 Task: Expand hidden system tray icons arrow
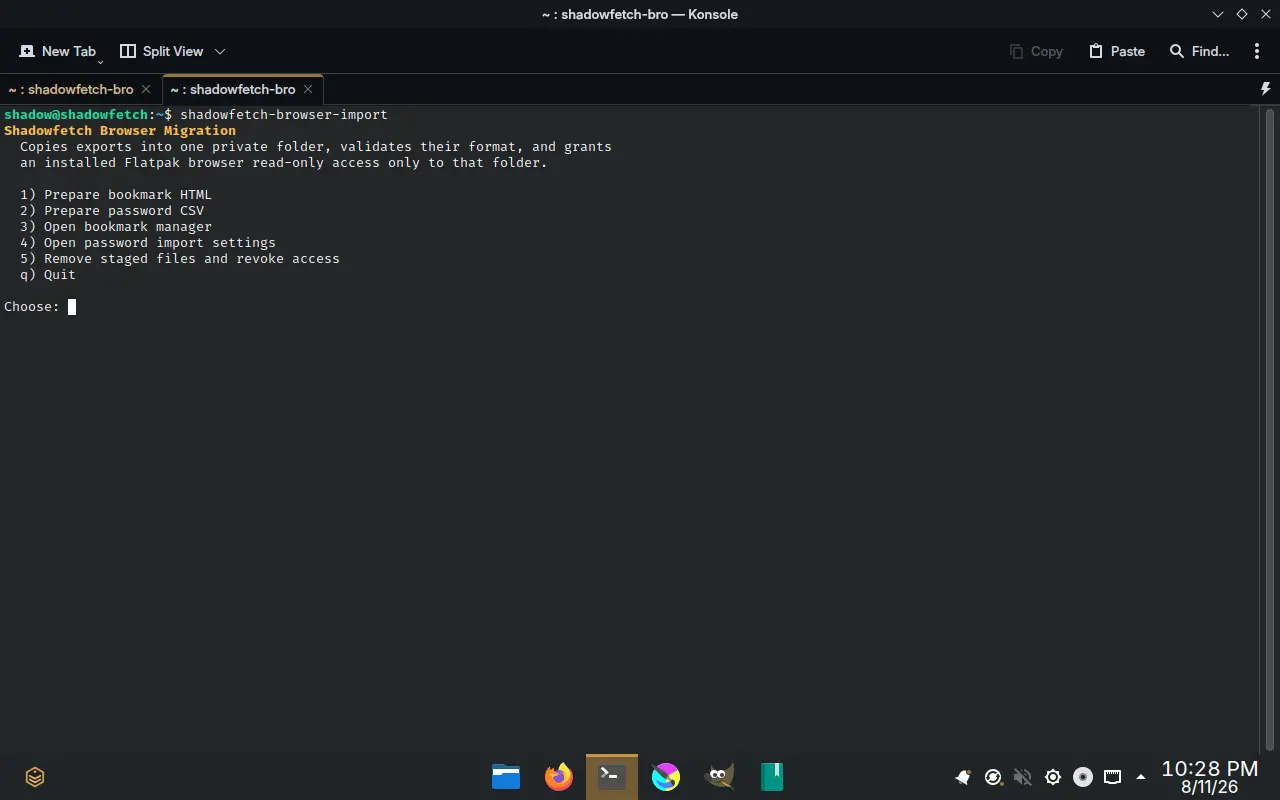(1141, 777)
